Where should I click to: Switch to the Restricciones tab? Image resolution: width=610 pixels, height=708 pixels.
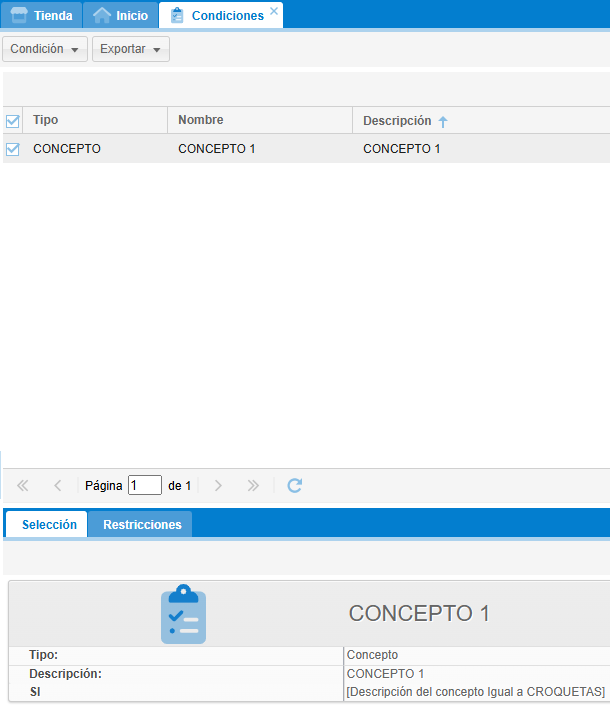point(142,525)
